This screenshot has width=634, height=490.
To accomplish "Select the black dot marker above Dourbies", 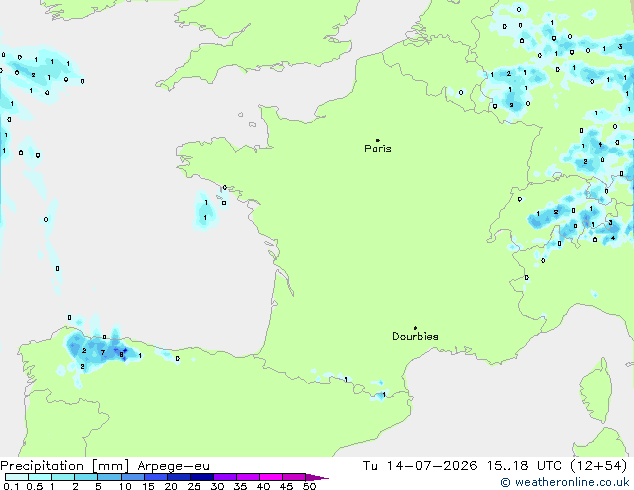I will click(415, 328).
